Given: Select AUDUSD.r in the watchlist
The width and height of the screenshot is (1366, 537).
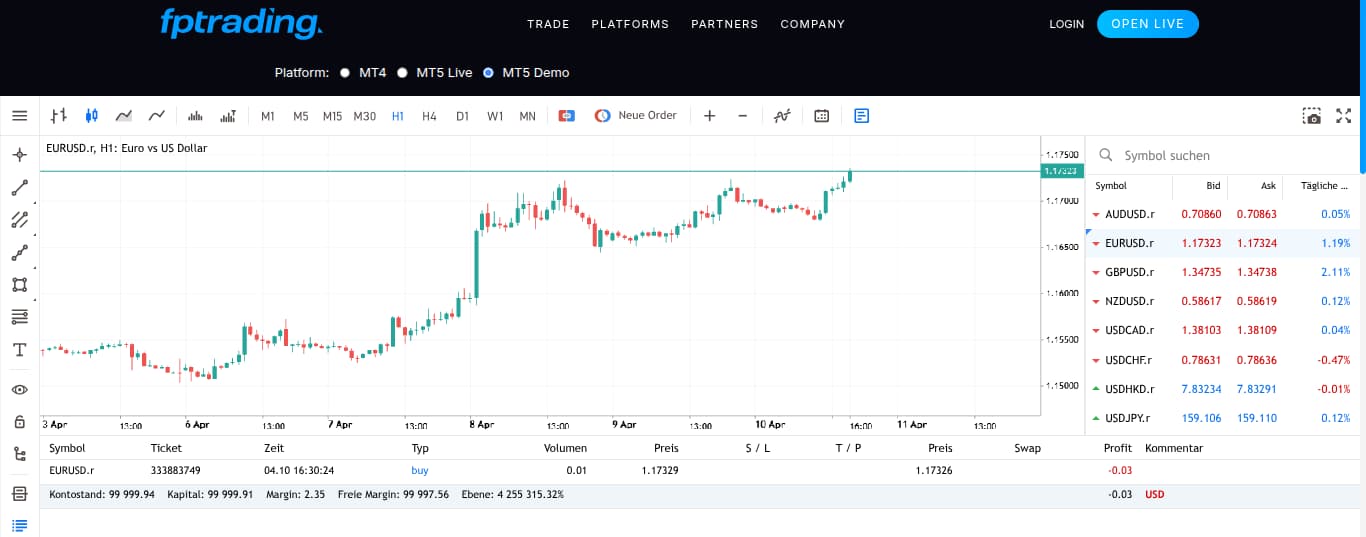Looking at the screenshot, I should tap(1223, 214).
